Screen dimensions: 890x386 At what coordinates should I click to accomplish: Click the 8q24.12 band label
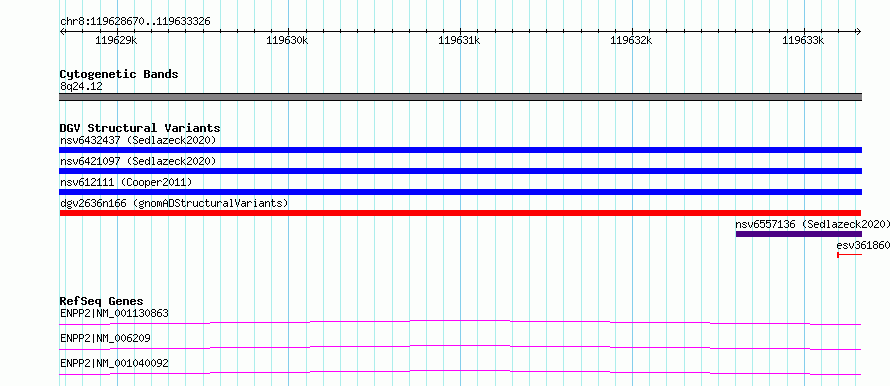click(81, 87)
